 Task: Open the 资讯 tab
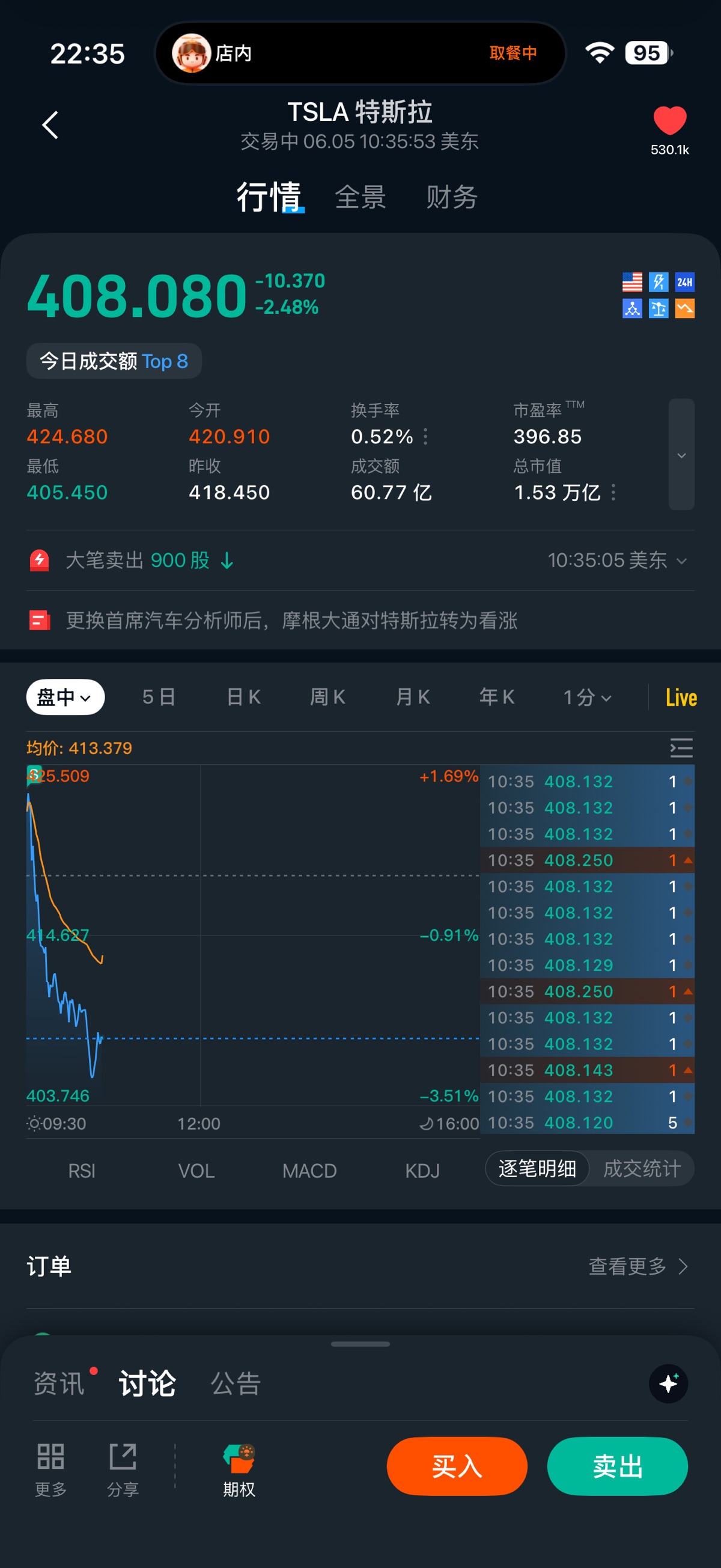59,1383
